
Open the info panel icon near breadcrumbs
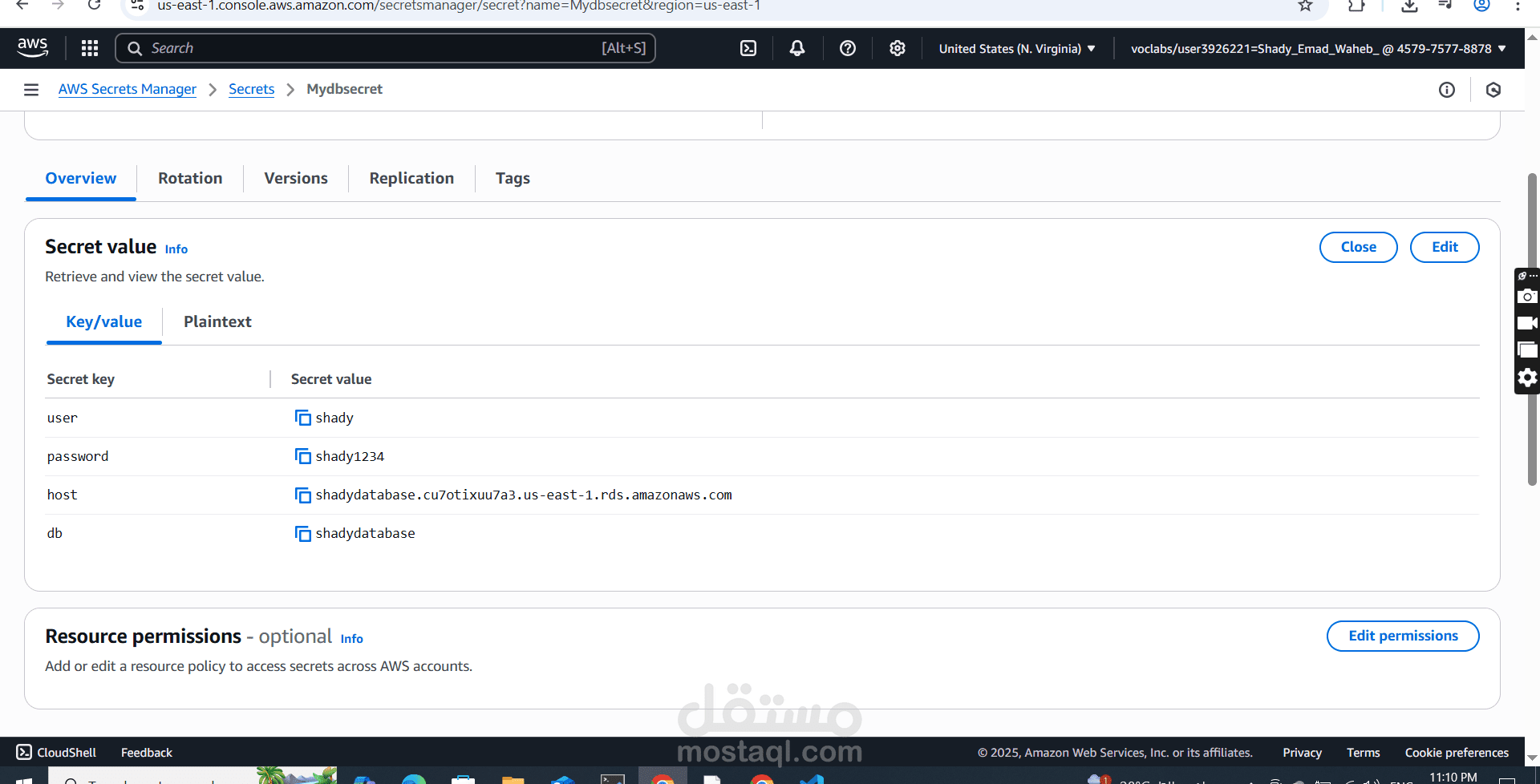point(1447,90)
